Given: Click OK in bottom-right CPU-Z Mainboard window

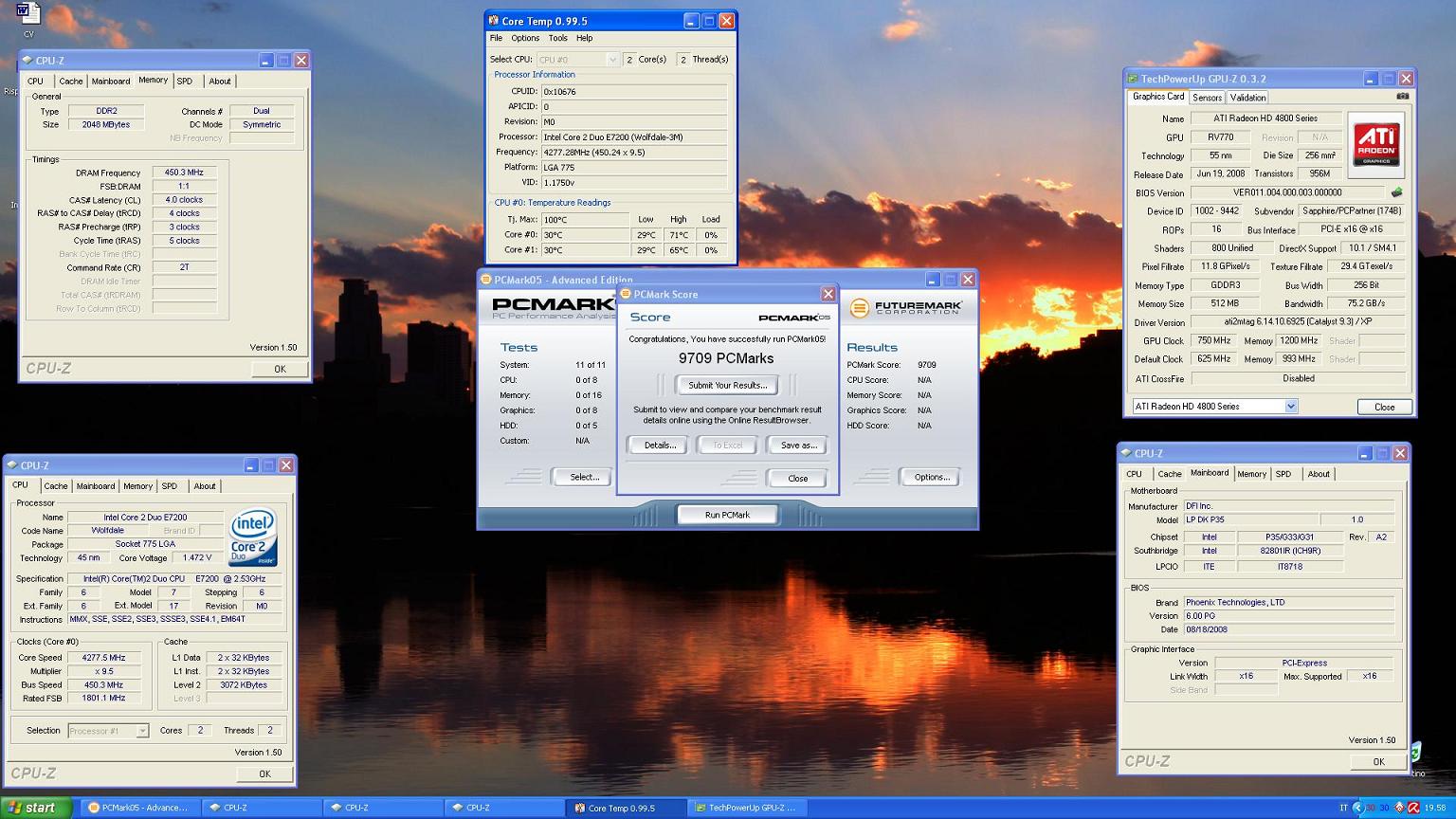Looking at the screenshot, I should click(x=1378, y=761).
